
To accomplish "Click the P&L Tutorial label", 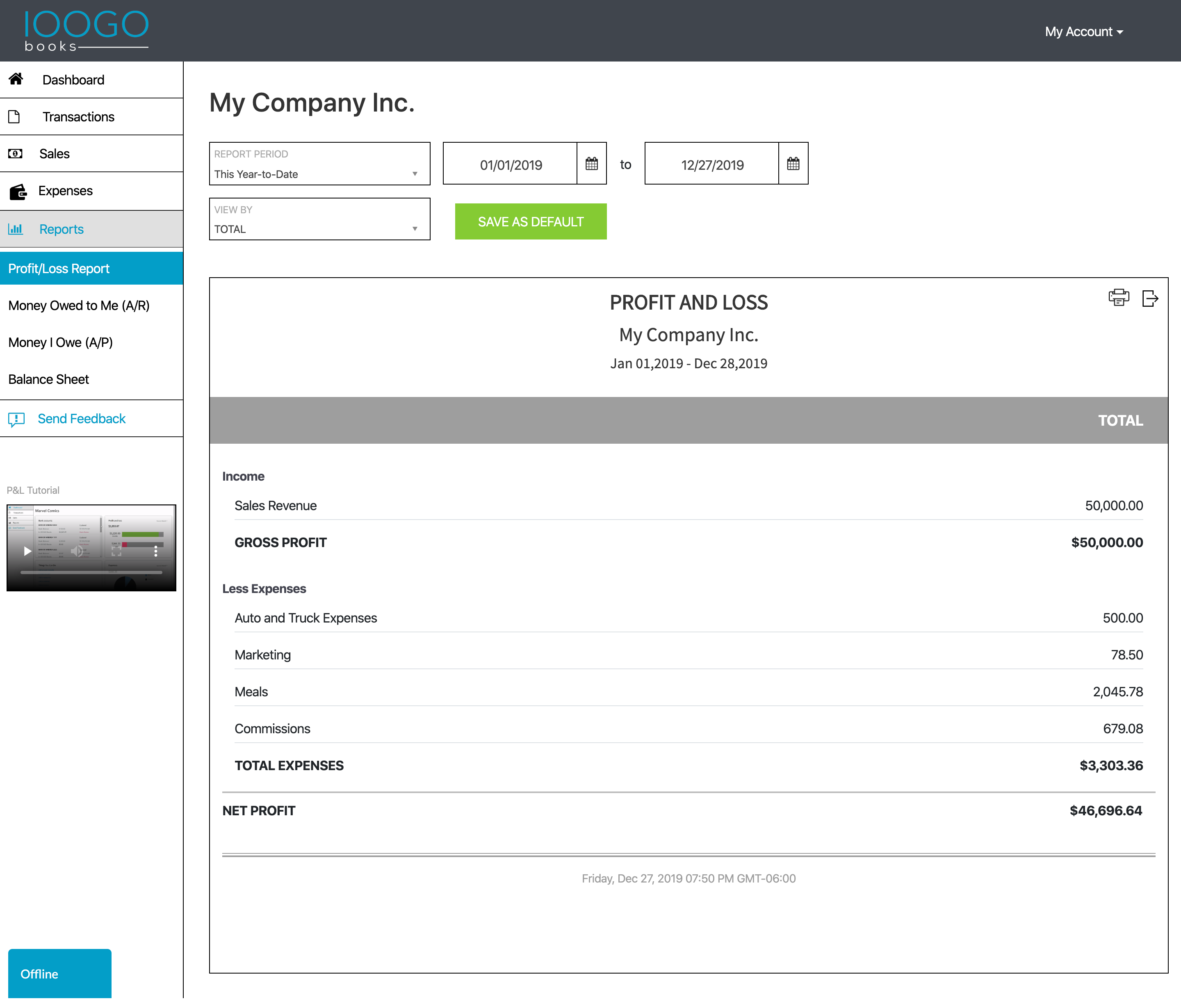I will point(33,490).
